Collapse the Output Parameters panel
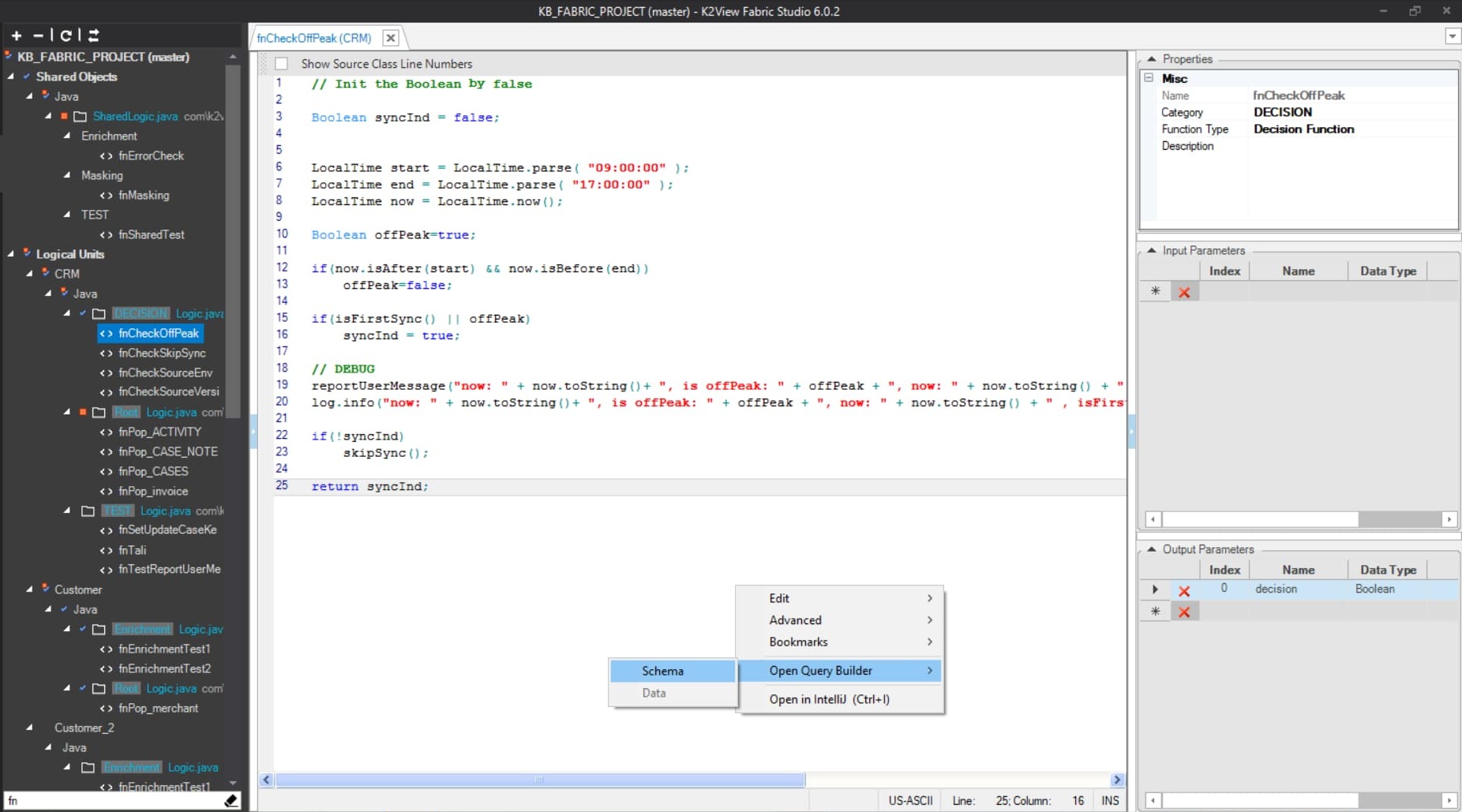 point(1152,549)
